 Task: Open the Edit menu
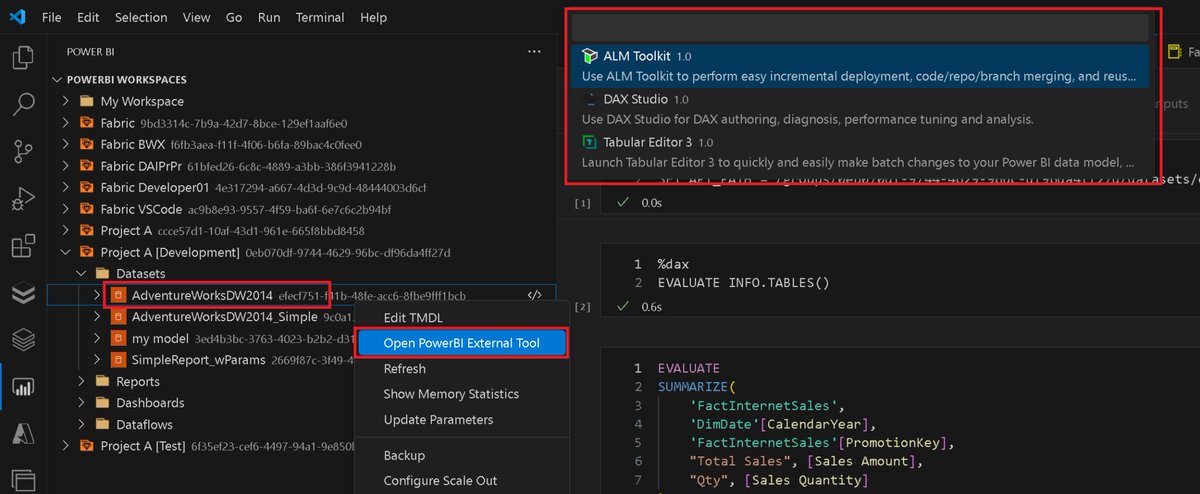tap(88, 17)
